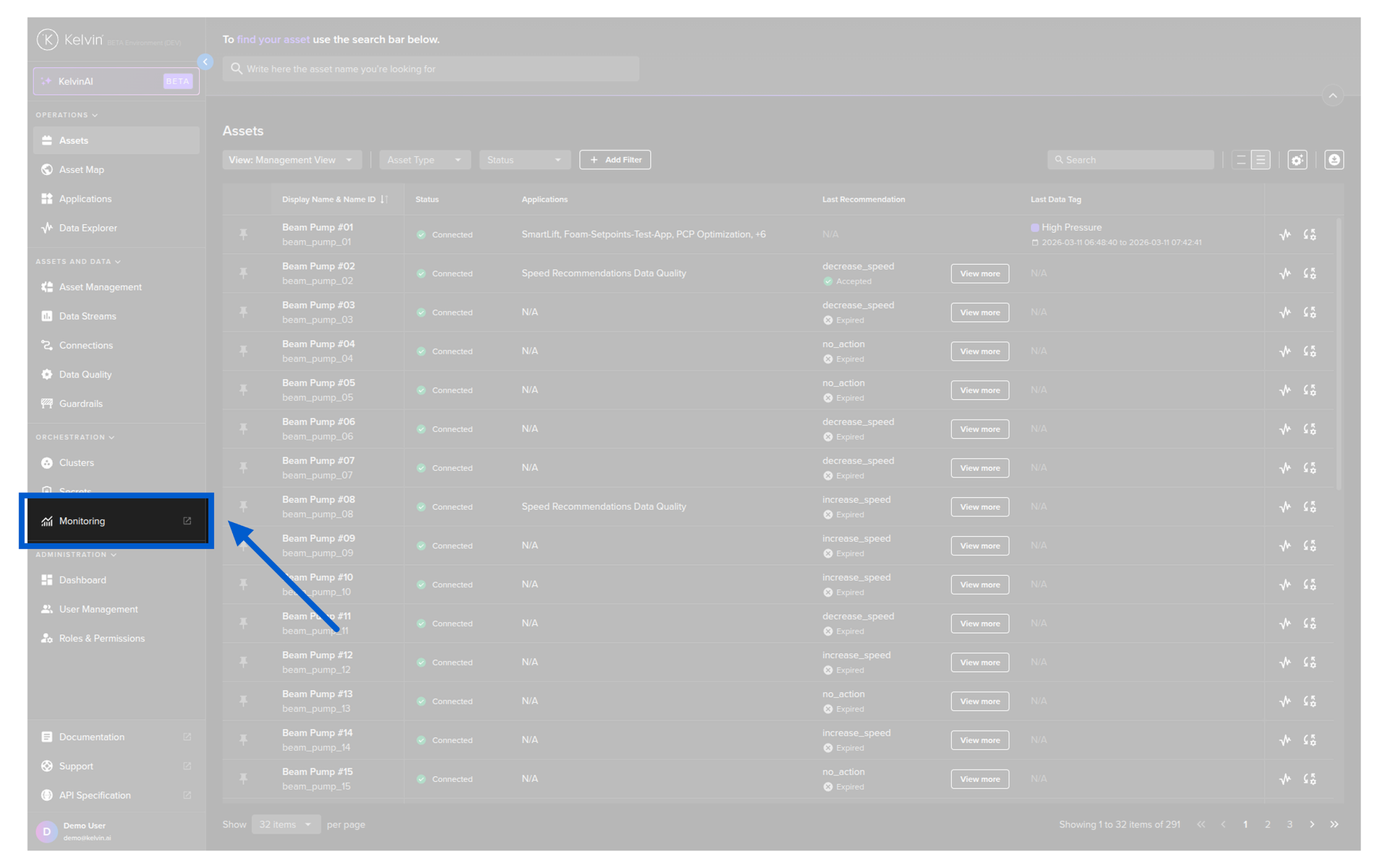Click the asset name search bar
The height and width of the screenshot is (868, 1389).
coord(430,69)
